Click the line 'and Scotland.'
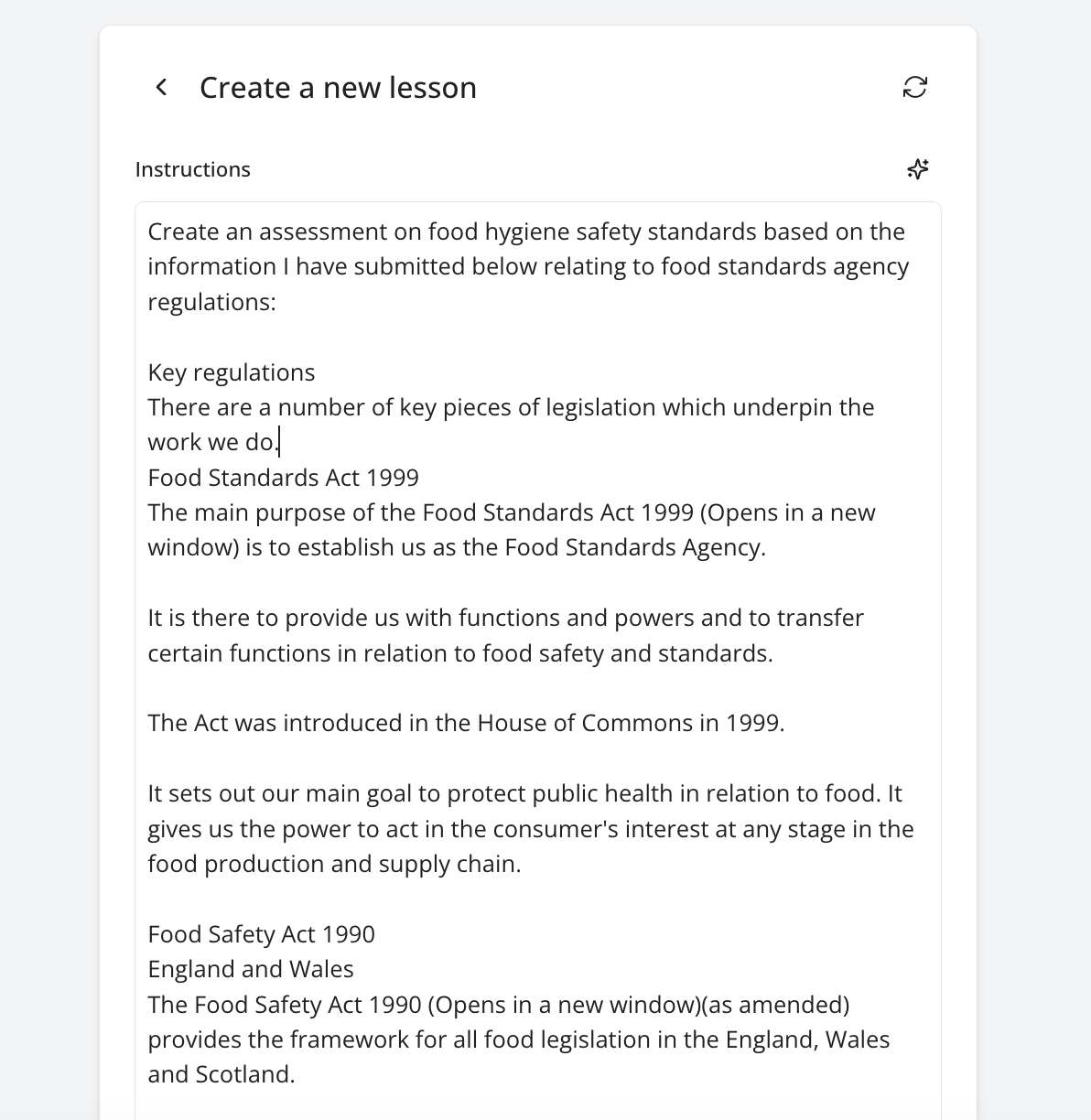This screenshot has width=1091, height=1120. point(221,1074)
